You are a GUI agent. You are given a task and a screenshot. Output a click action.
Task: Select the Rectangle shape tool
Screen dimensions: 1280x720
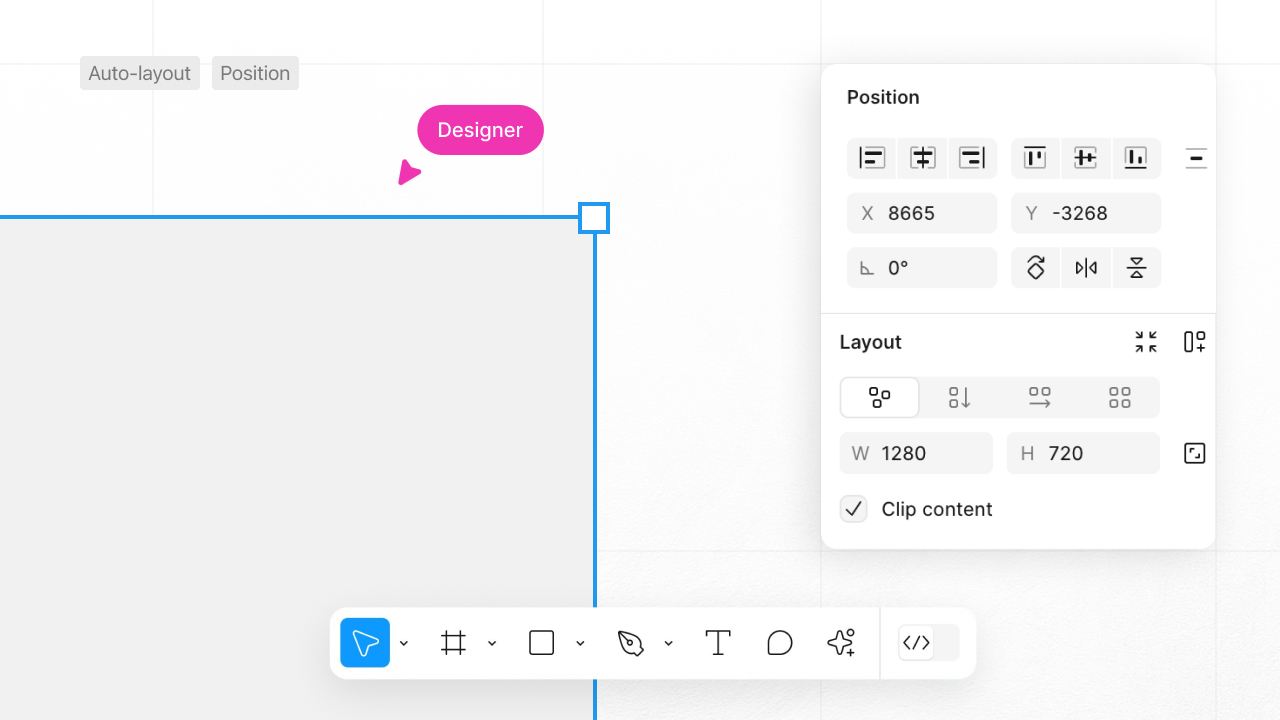tap(541, 643)
